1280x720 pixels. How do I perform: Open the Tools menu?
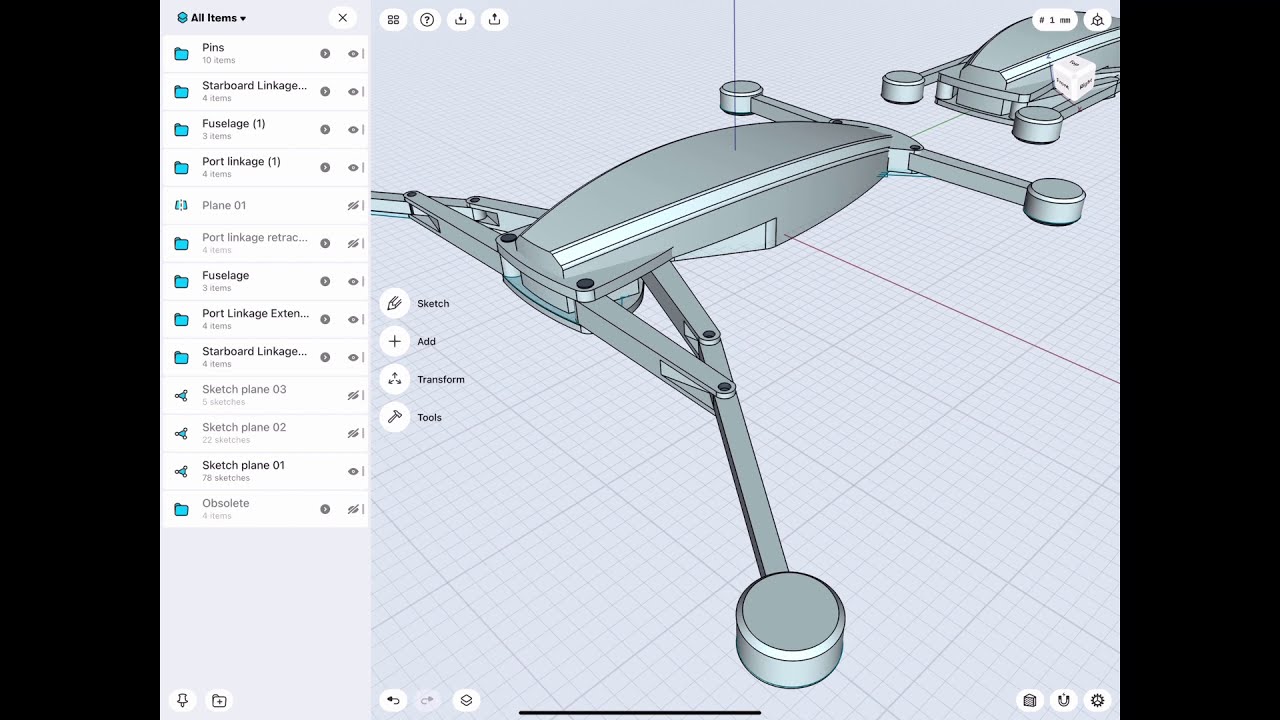[429, 418]
